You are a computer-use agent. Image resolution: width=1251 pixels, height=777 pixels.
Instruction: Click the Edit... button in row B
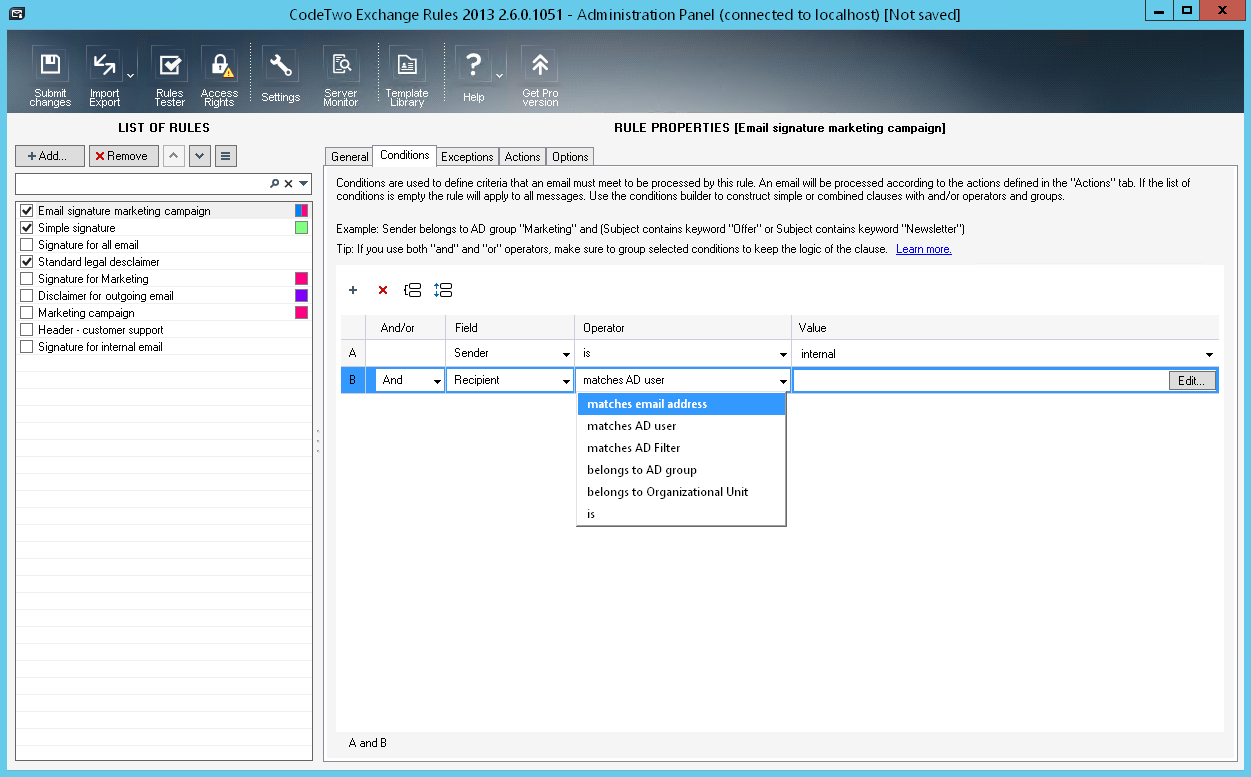pos(1192,380)
